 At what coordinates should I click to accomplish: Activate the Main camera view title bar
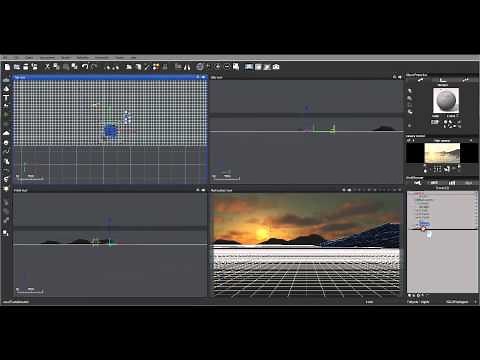tap(306, 190)
